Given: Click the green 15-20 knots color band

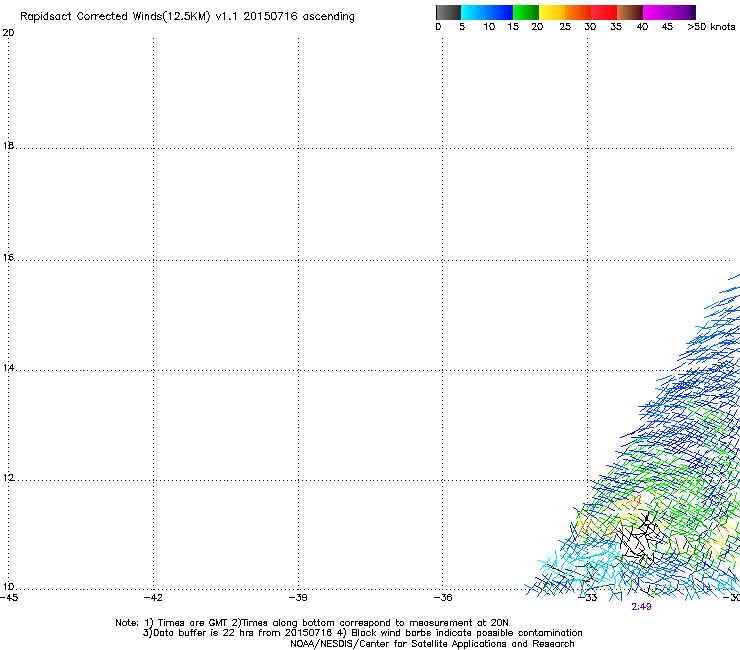Looking at the screenshot, I should [x=526, y=12].
